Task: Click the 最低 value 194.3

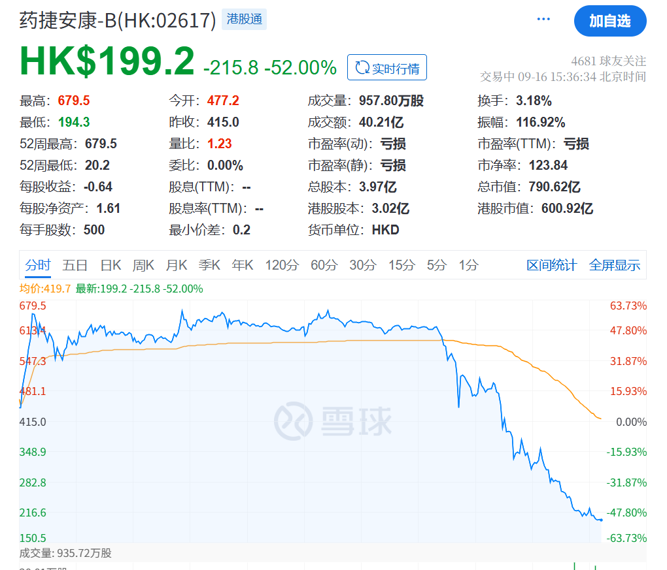Action: coord(74,123)
